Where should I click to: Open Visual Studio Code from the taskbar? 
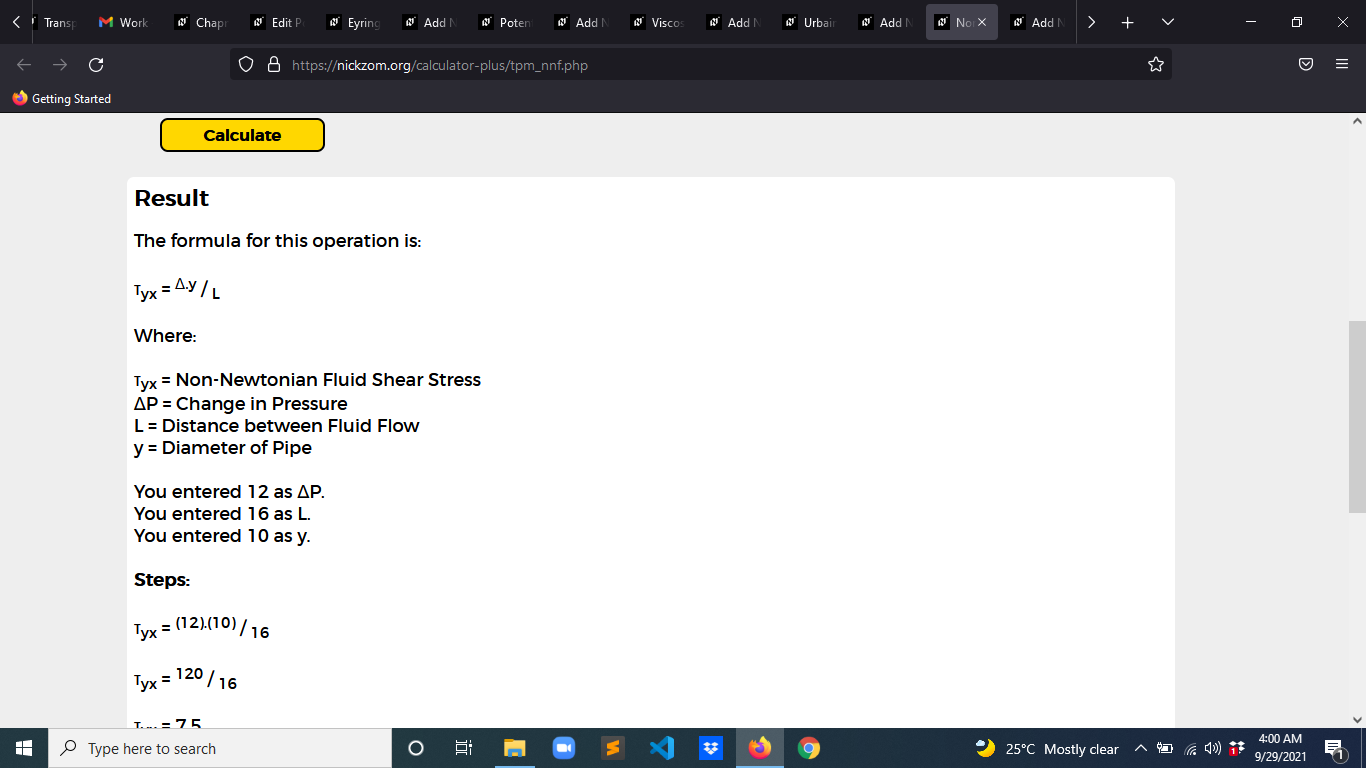pyautogui.click(x=661, y=748)
